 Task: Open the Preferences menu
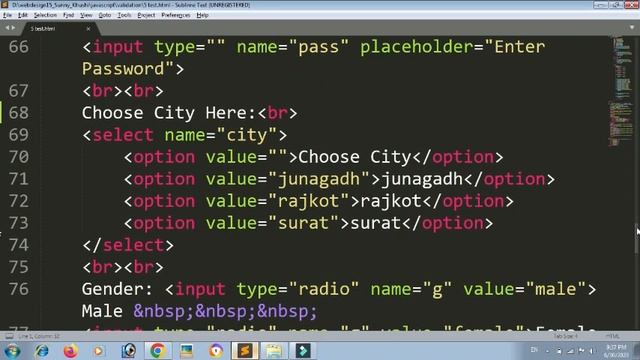tap(176, 15)
